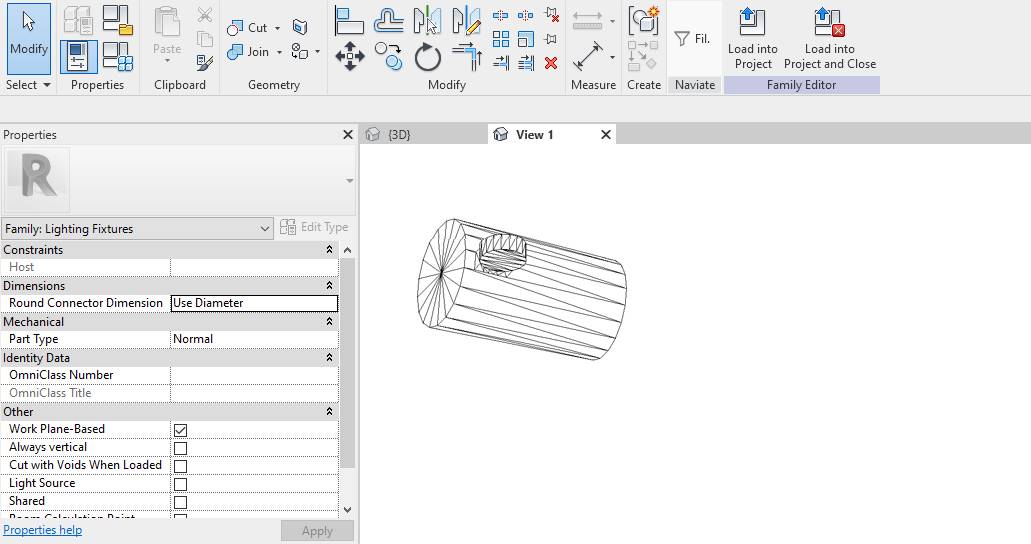Click the properties scrollbar down arrow
The width and height of the screenshot is (1031, 544).
click(348, 510)
